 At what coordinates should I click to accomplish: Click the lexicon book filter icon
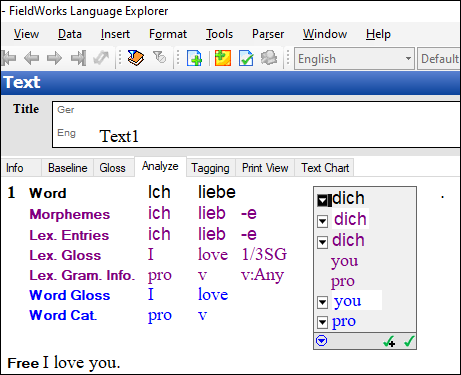coord(136,58)
